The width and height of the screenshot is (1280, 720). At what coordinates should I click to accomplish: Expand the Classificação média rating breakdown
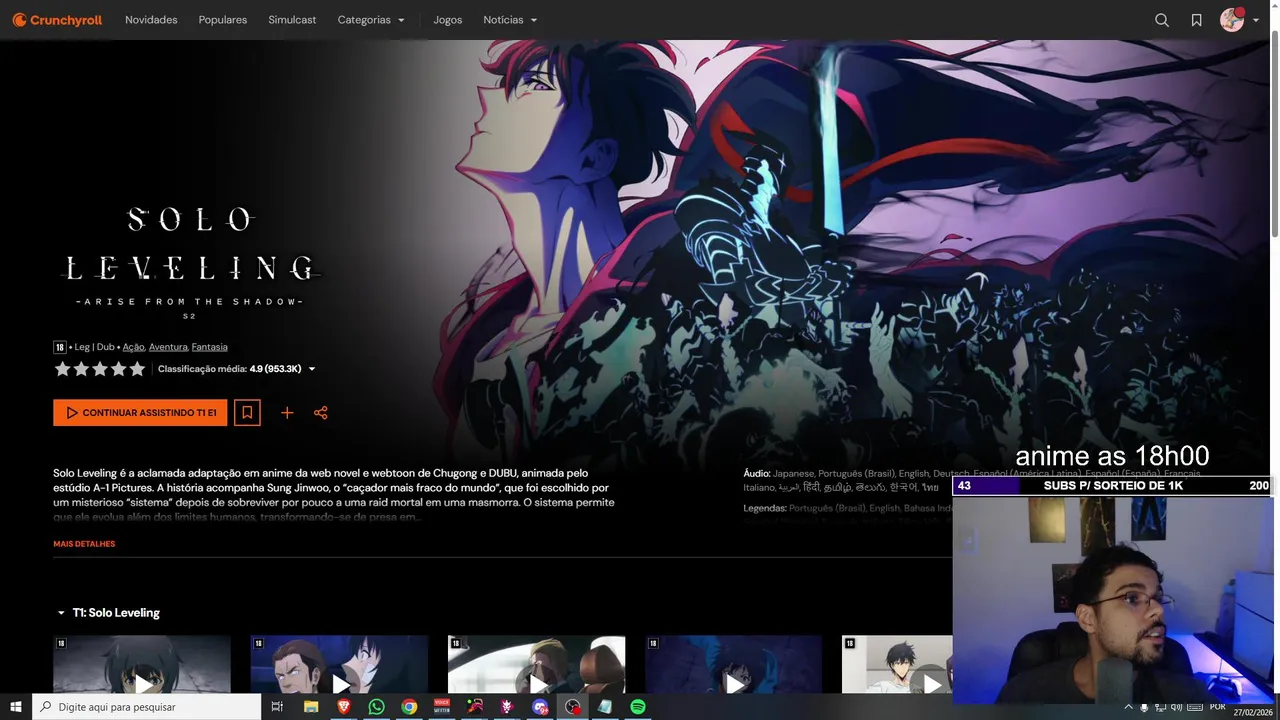tap(237, 369)
